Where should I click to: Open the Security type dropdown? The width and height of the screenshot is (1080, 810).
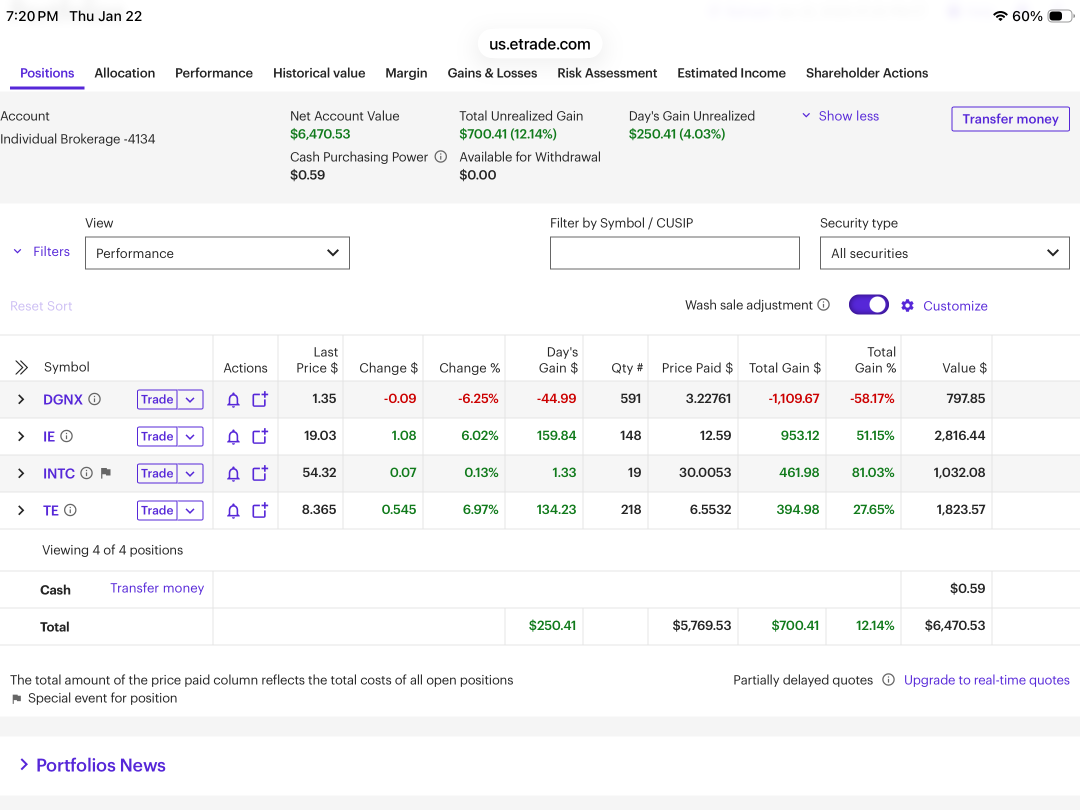pos(944,253)
